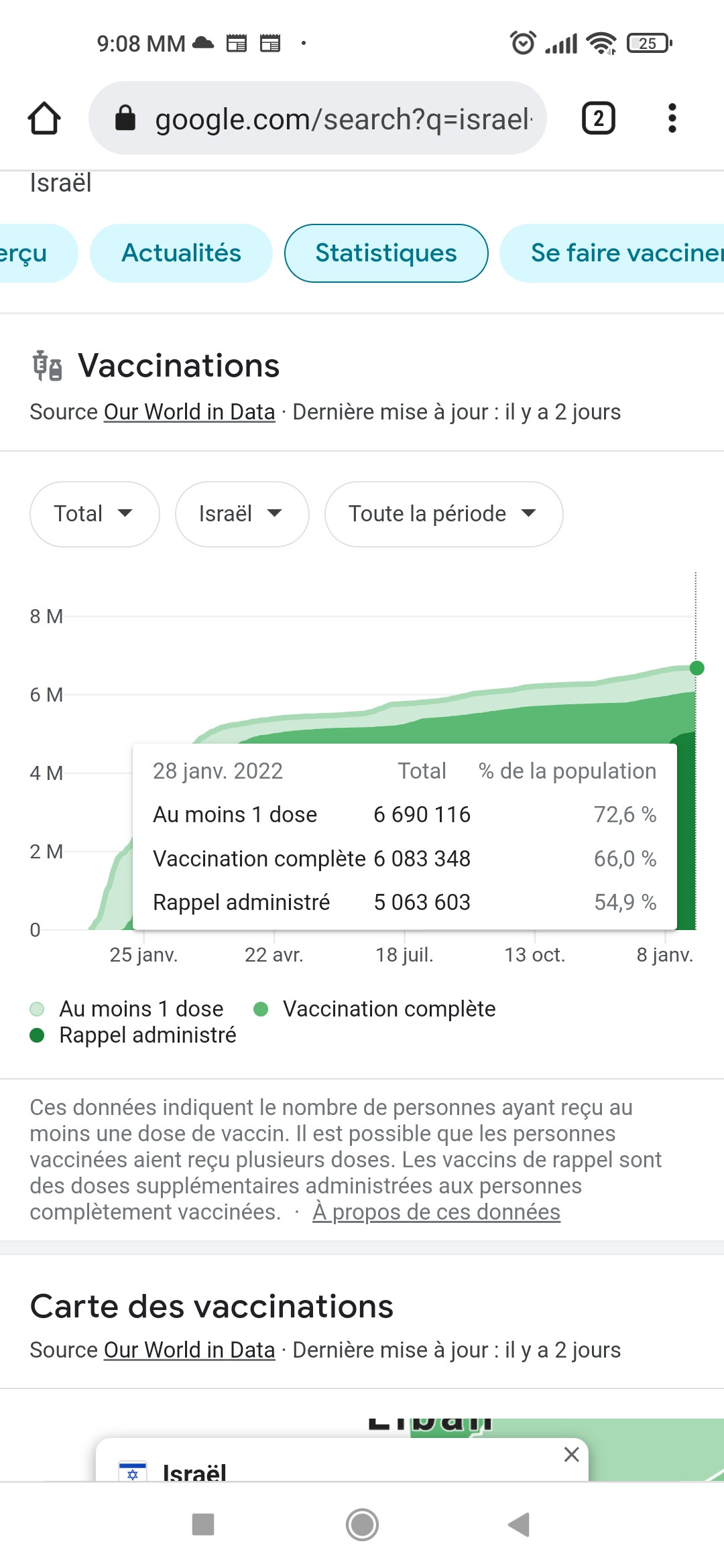Tap the vaccine syringe icon beside Vaccinations
724x1568 pixels.
pos(48,366)
